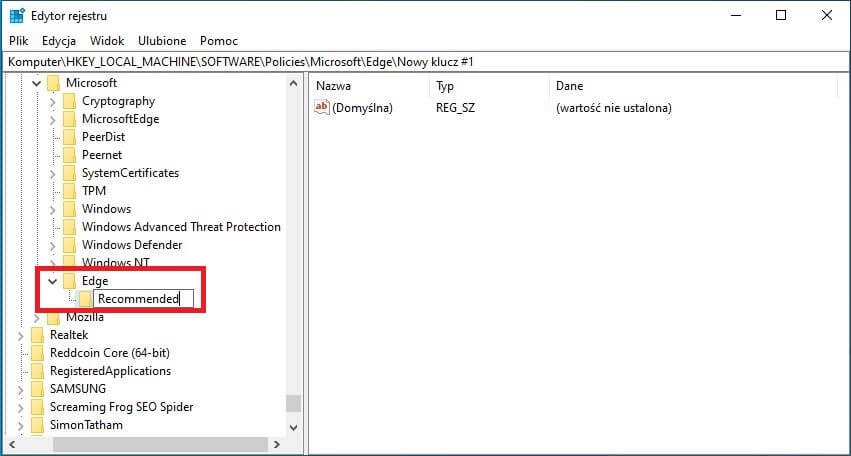
Task: Select the Edge folder icon
Action: (x=69, y=281)
